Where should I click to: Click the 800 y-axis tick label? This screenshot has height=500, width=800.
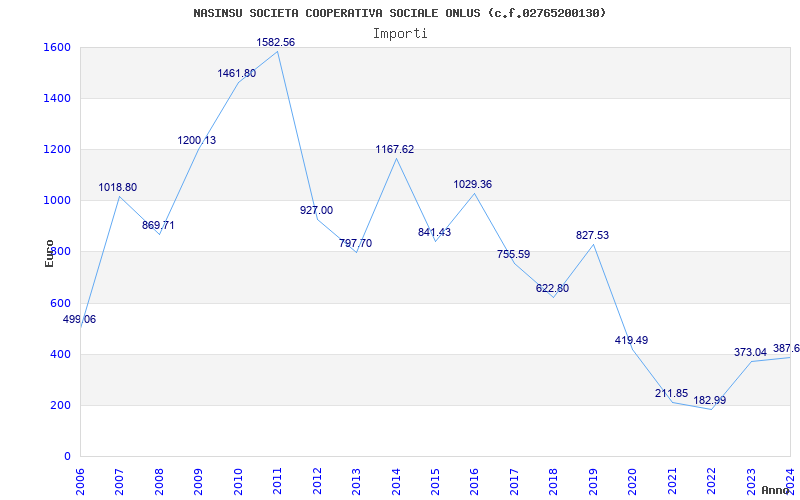(x=61, y=252)
